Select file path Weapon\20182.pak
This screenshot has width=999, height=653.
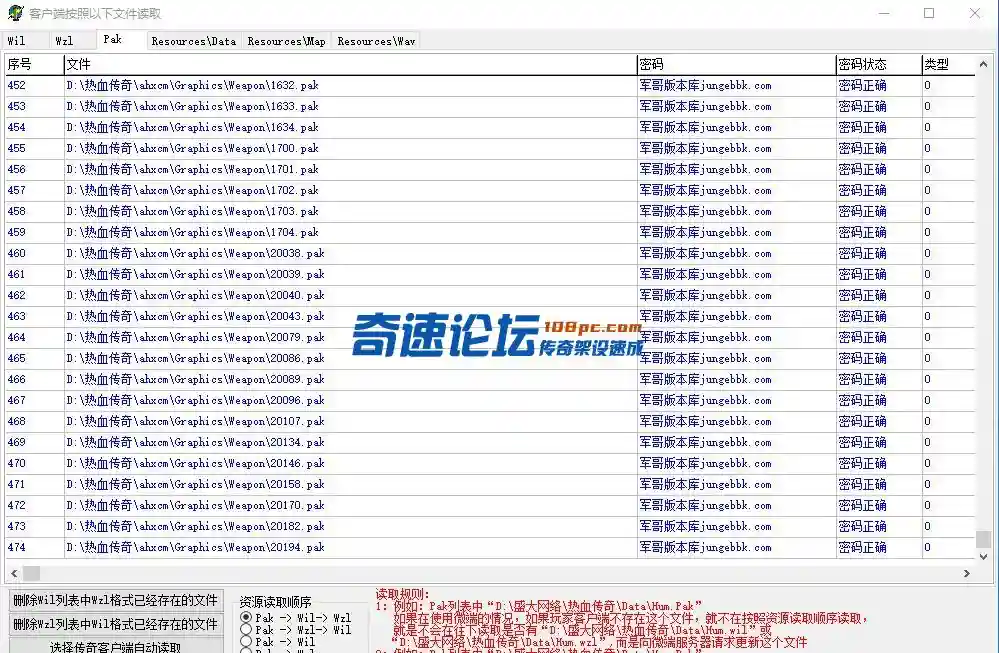[196, 527]
